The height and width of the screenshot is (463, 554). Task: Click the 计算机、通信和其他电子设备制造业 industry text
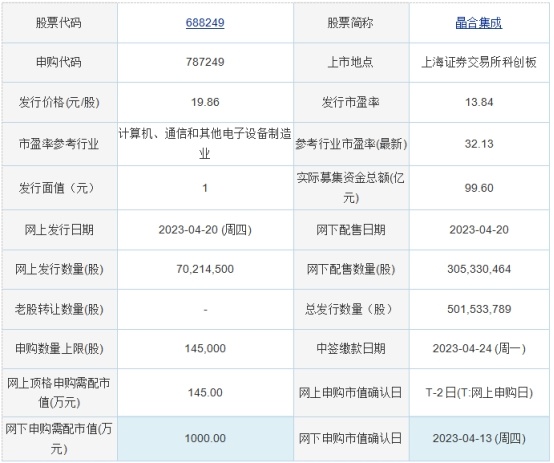205,143
